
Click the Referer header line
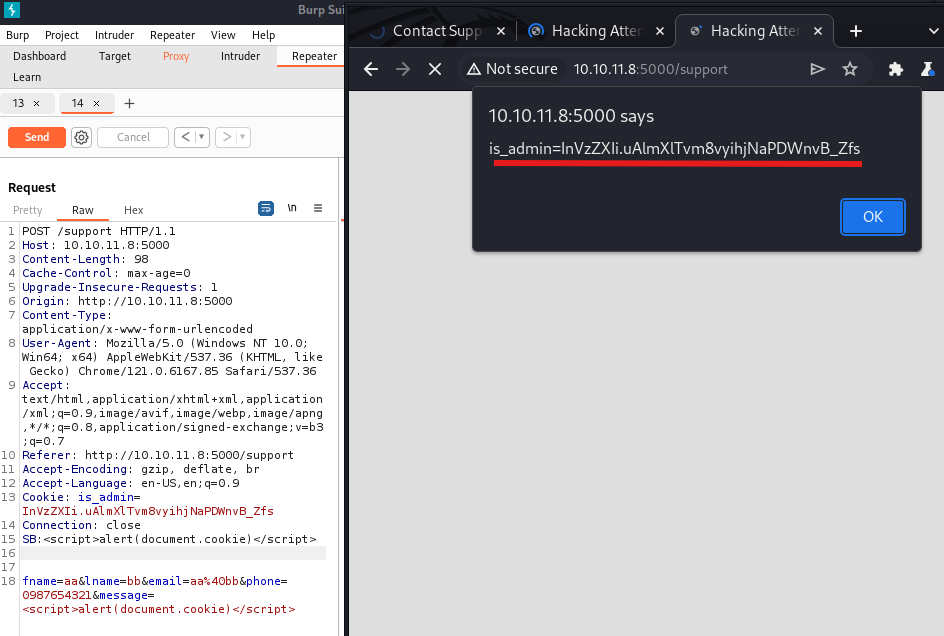(158, 455)
